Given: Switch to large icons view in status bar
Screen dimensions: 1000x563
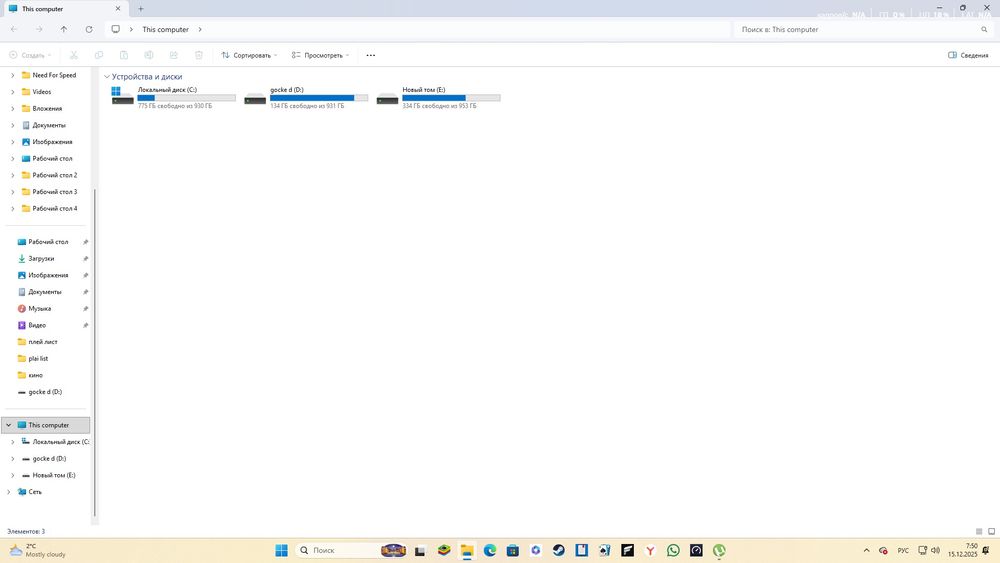Looking at the screenshot, I should [x=991, y=531].
